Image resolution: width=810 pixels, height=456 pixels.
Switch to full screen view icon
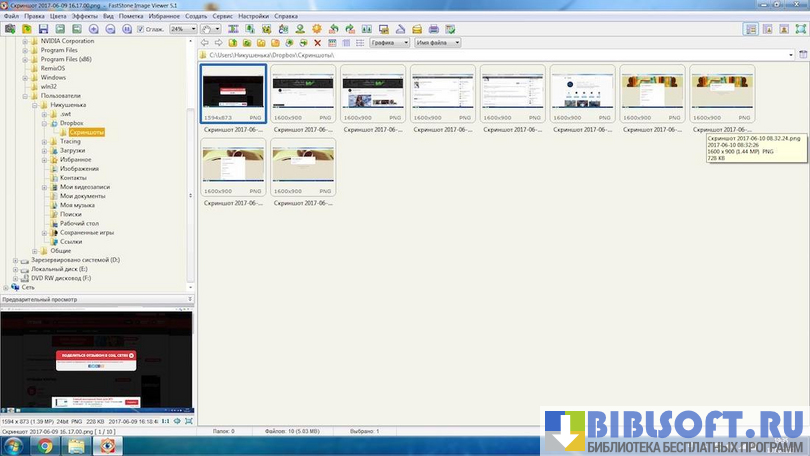pyautogui.click(x=800, y=29)
